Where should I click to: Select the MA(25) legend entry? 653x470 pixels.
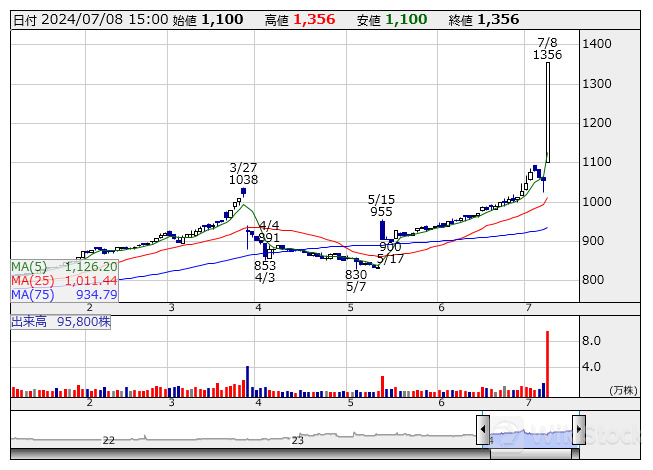coord(64,281)
